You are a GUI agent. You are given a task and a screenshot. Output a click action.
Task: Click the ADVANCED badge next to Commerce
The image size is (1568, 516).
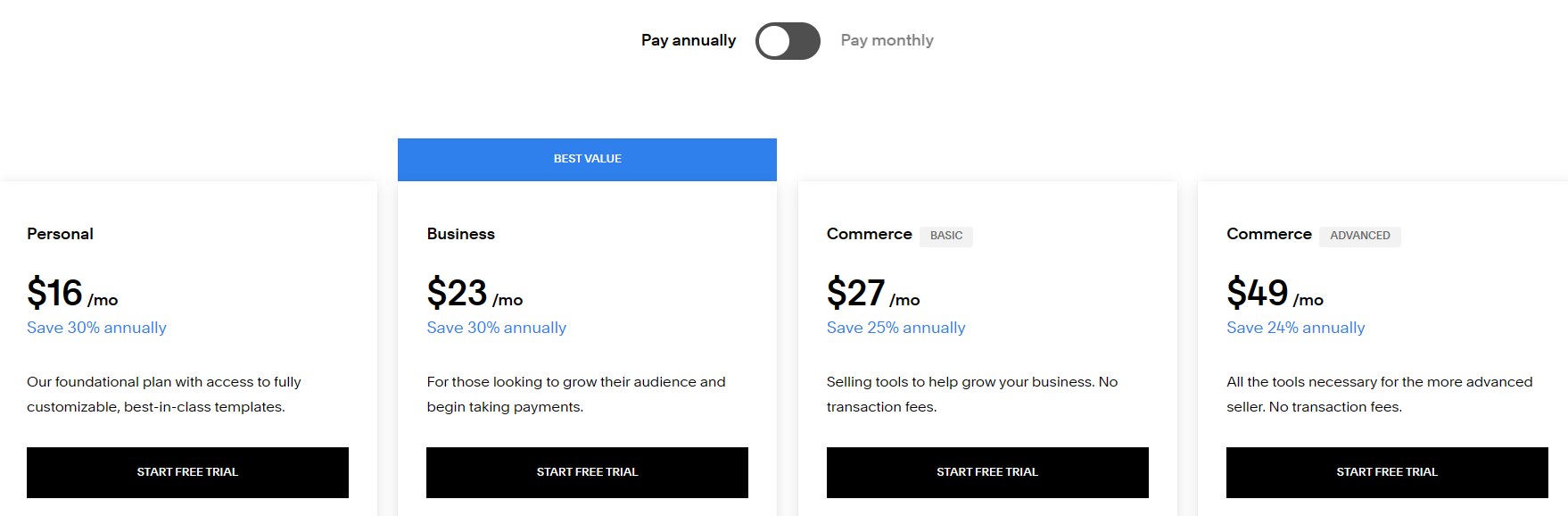(x=1359, y=236)
